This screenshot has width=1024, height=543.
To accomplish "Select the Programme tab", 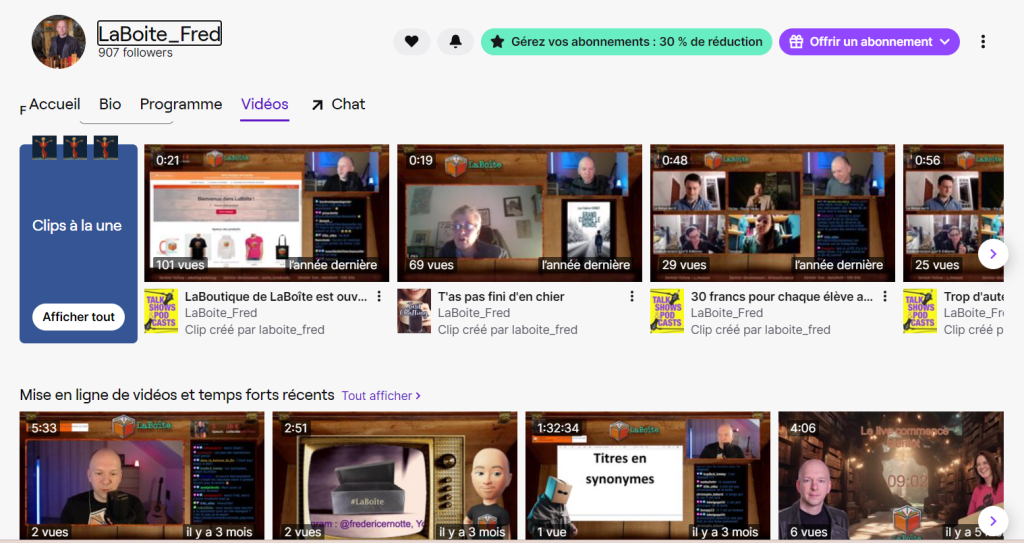I will click(181, 104).
